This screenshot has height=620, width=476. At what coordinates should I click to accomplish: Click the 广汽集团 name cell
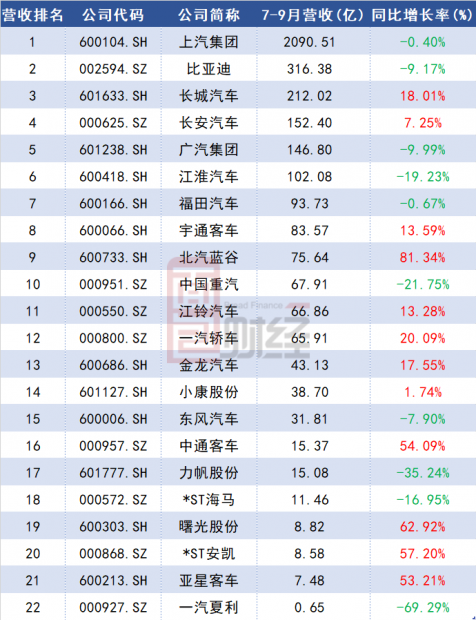point(208,149)
